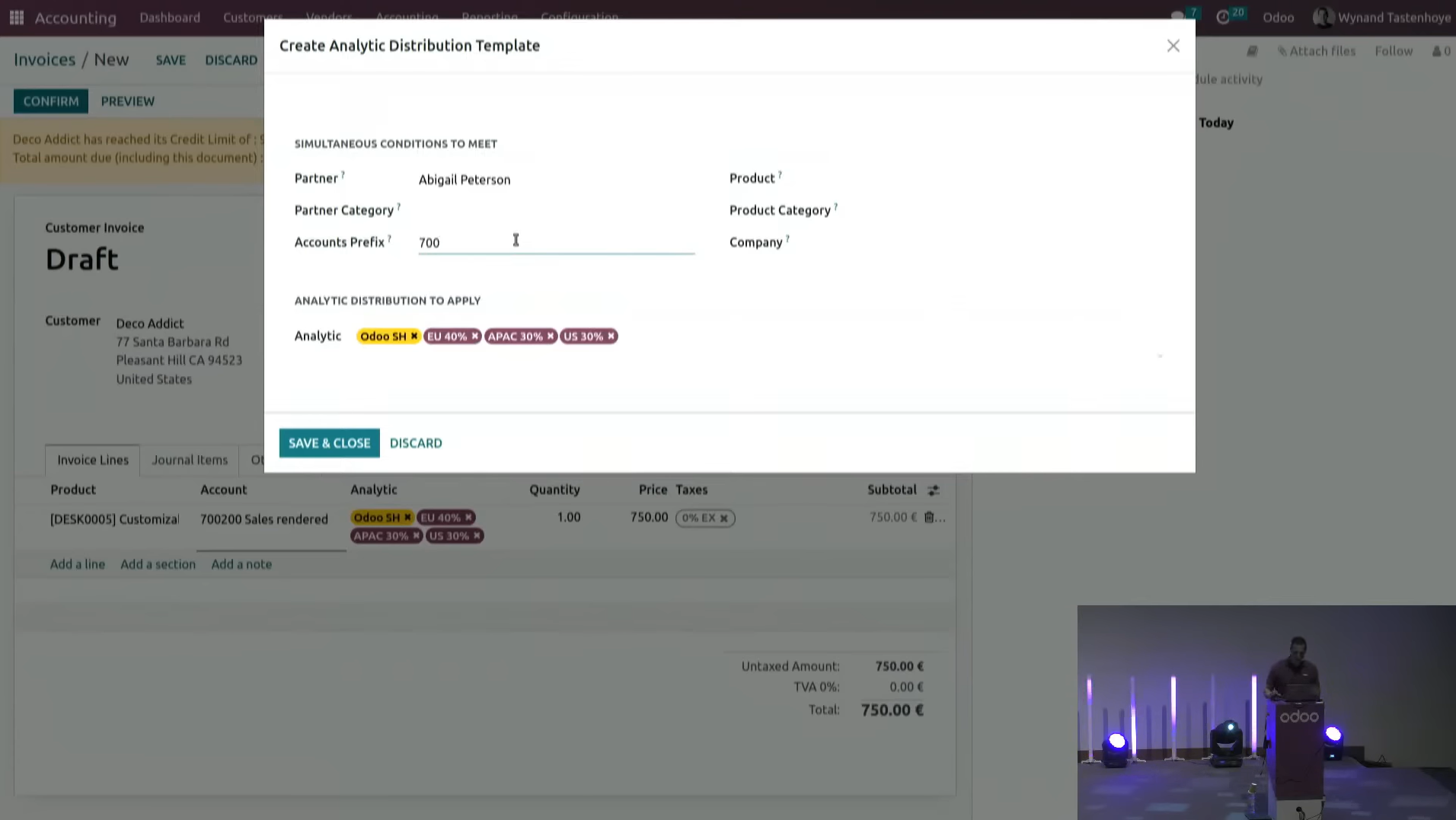
Task: Close the Analytic Distribution Template dialog
Action: click(1173, 46)
